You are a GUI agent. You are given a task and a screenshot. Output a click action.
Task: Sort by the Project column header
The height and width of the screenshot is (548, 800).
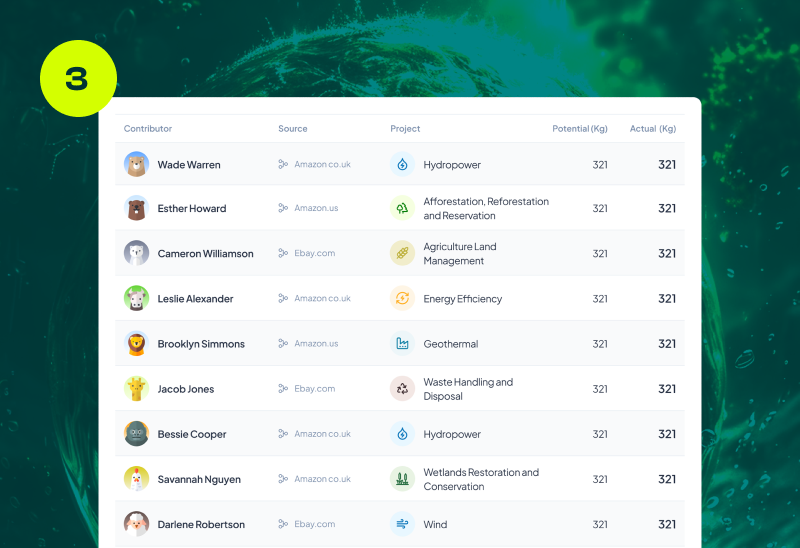tap(405, 129)
